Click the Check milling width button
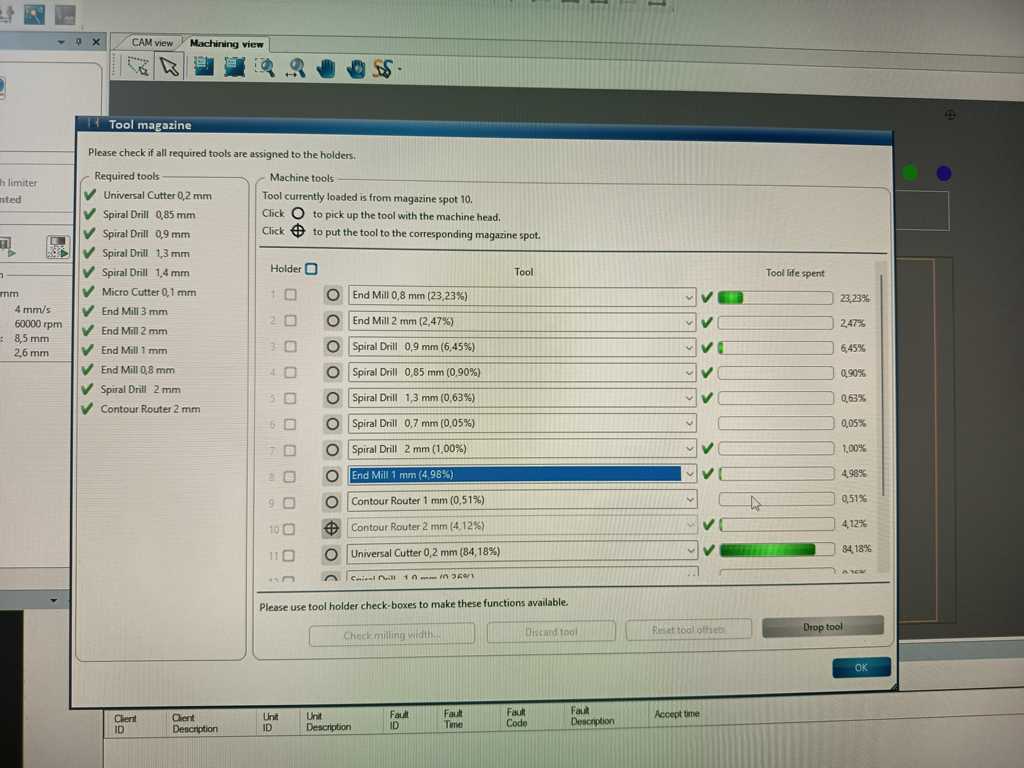This screenshot has height=768, width=1024. coord(392,635)
